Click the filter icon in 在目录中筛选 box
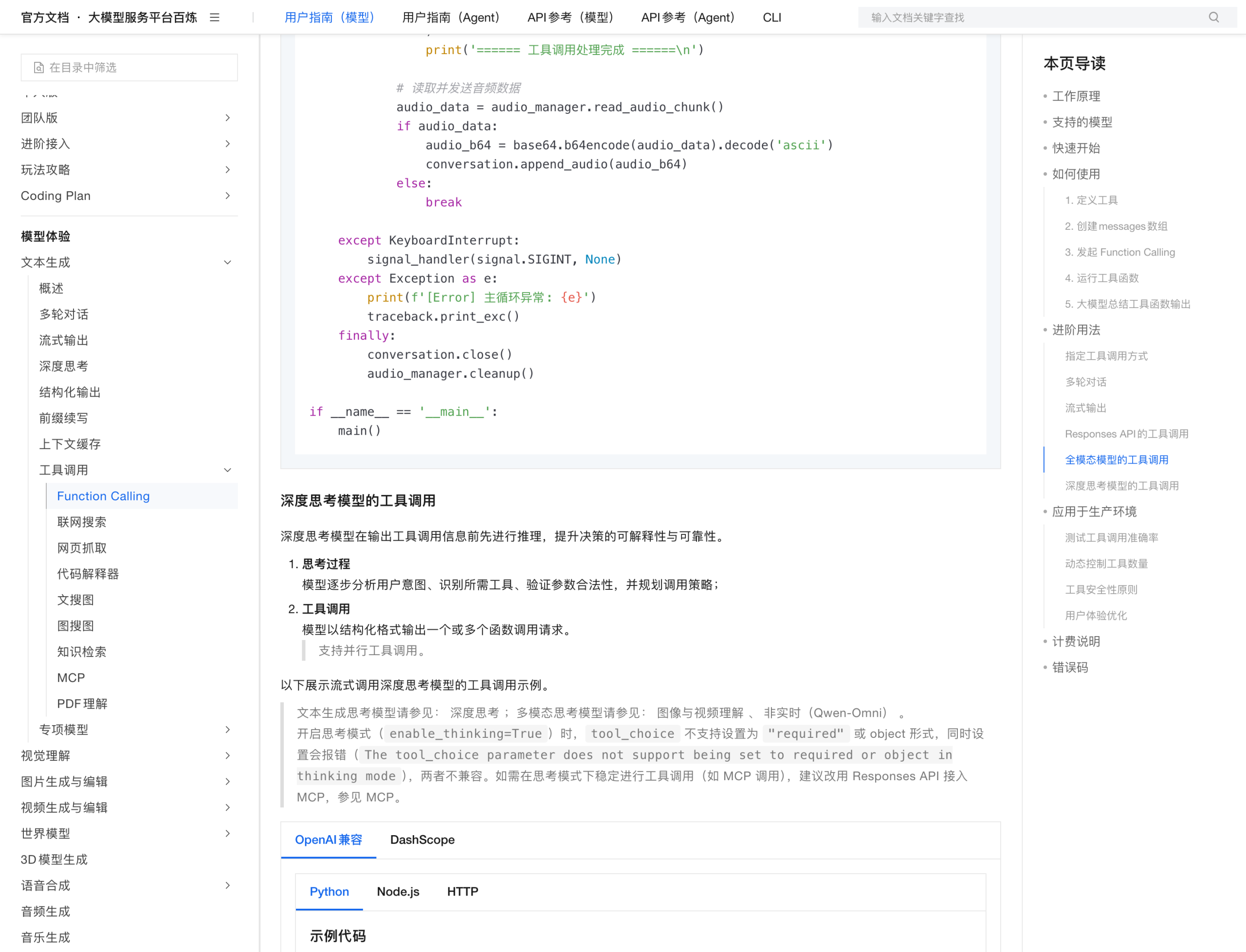 pos(38,68)
